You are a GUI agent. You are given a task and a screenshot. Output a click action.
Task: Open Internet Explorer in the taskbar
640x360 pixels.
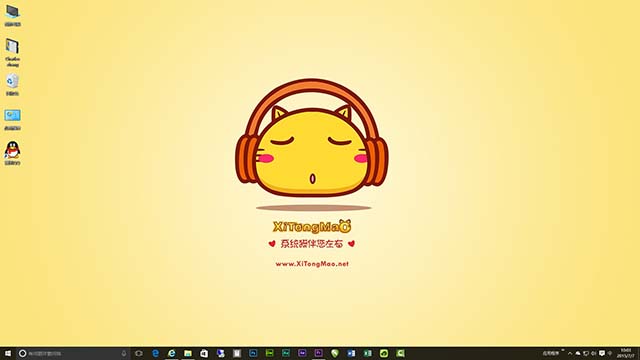[172, 353]
